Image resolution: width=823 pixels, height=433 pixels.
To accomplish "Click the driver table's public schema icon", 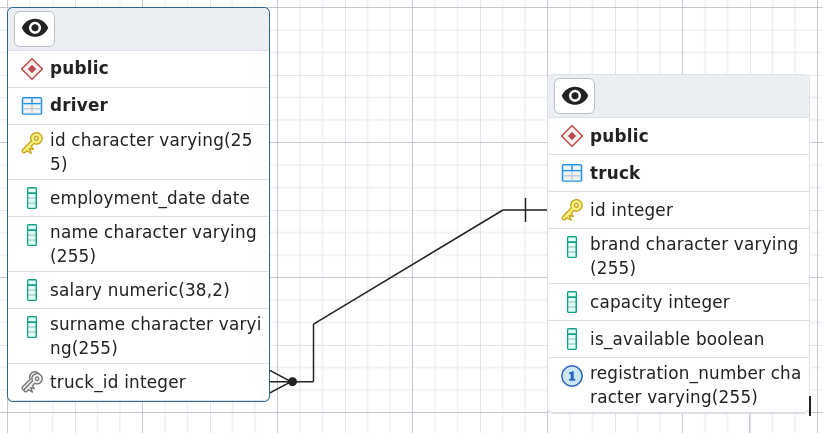I will click(32, 69).
